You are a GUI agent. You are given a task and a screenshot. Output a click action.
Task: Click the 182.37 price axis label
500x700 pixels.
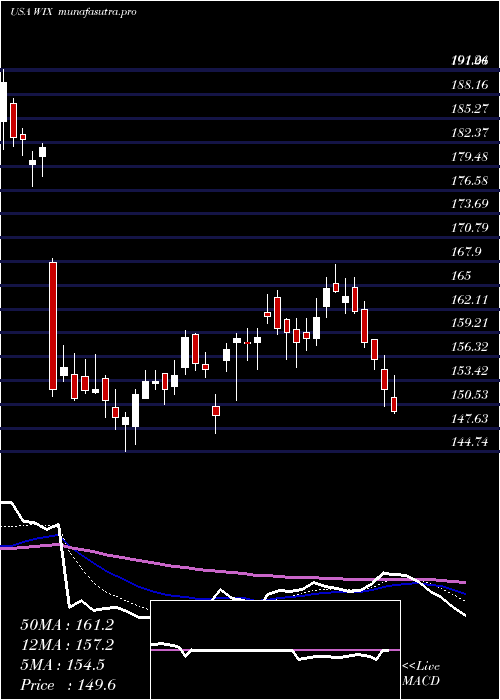coord(470,133)
